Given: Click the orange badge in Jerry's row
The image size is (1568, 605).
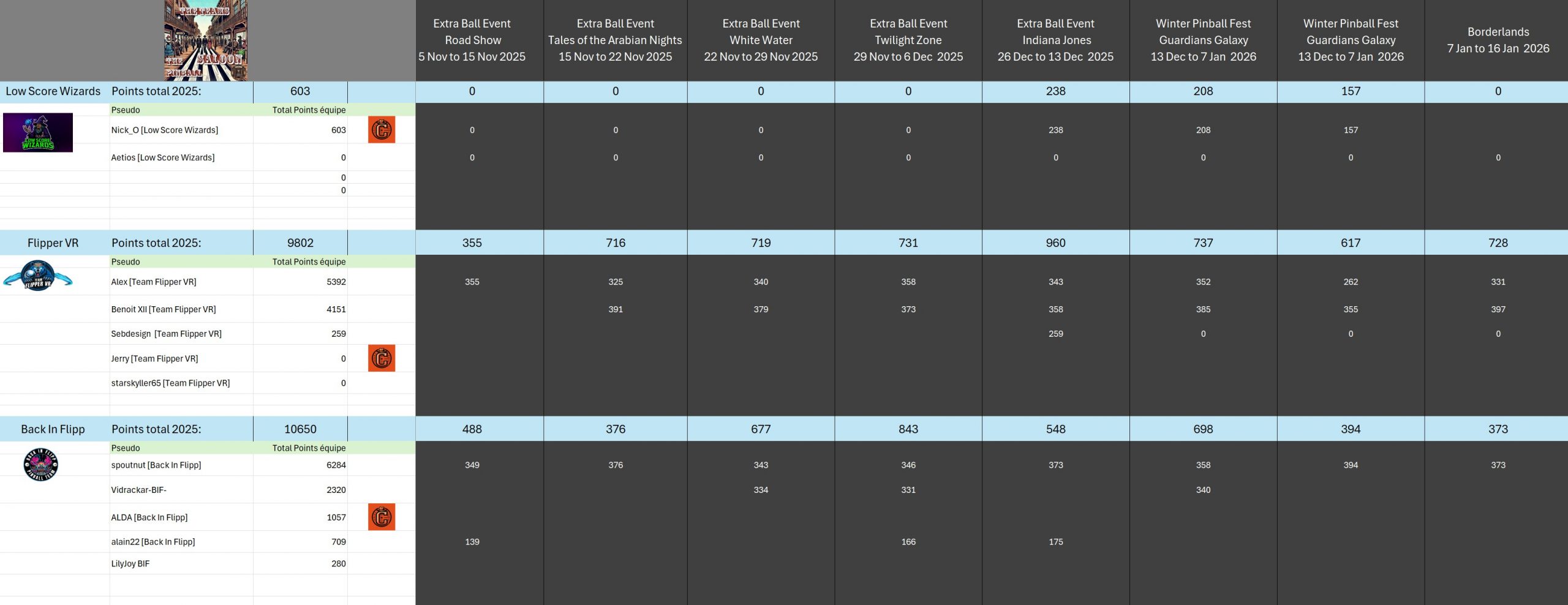Looking at the screenshot, I should point(381,358).
